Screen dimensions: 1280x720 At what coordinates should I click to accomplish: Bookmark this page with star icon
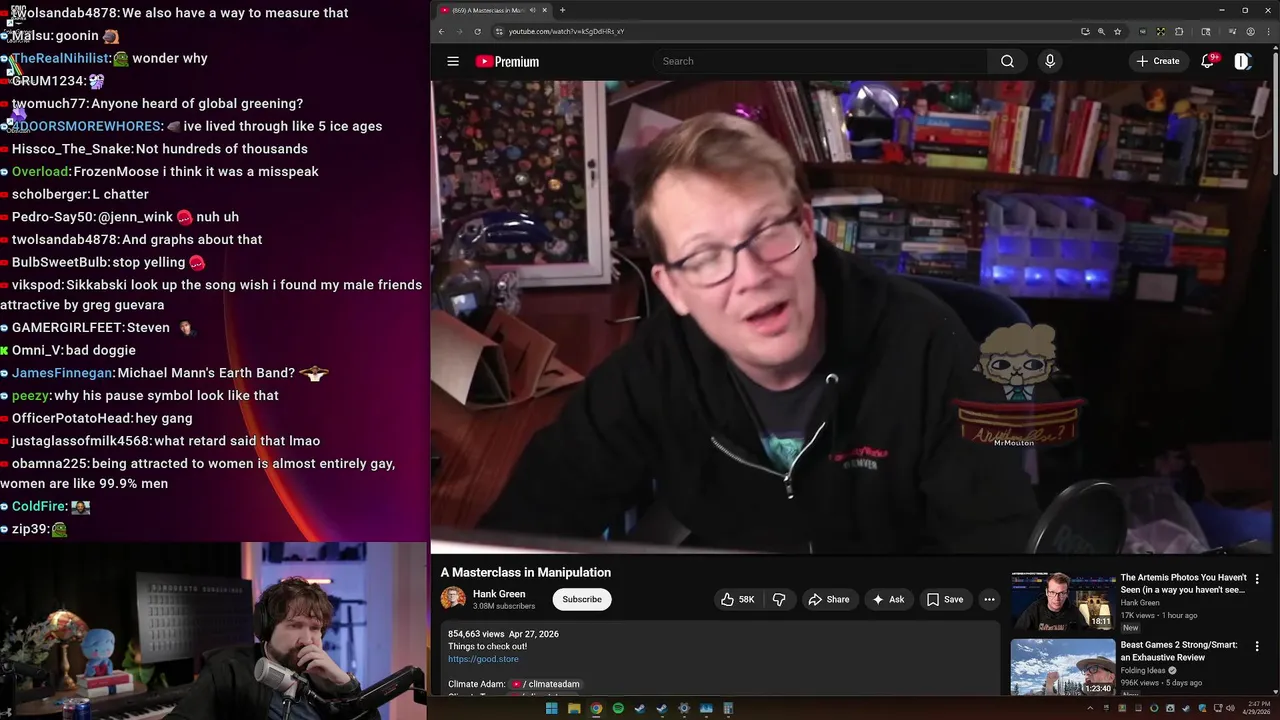[x=1117, y=31]
